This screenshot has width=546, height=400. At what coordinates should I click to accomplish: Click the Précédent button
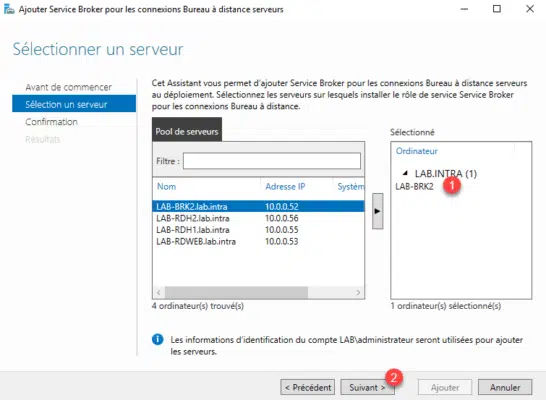tap(308, 387)
